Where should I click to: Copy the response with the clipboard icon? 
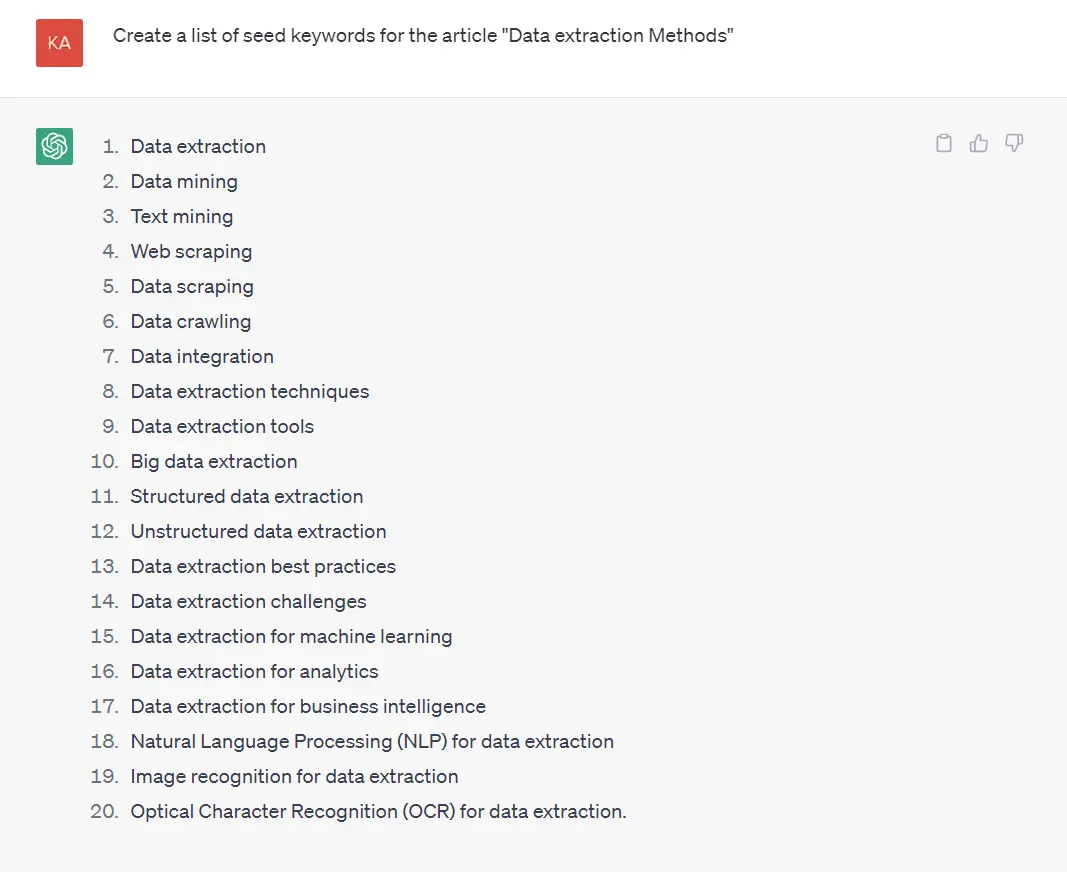click(x=944, y=143)
